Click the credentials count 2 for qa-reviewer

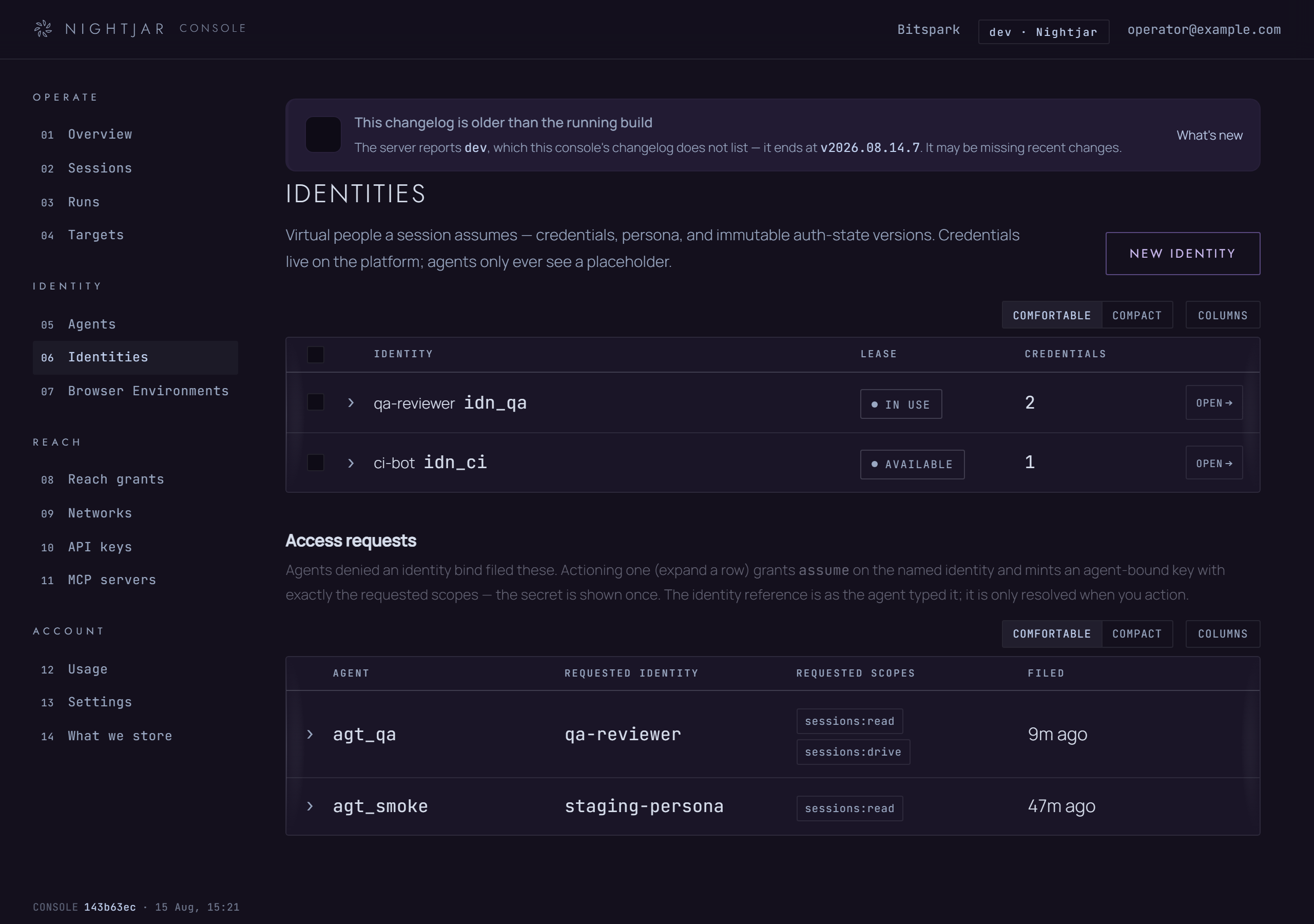tap(1030, 403)
